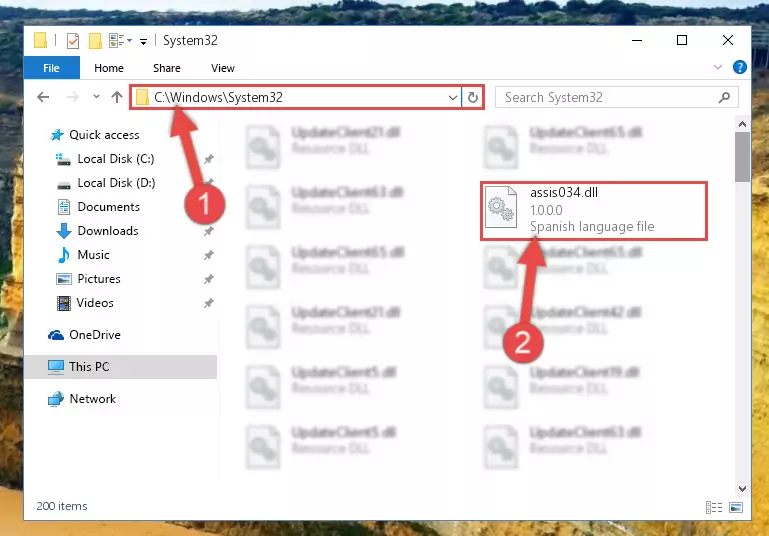
Task: Click the 200 items status text
Action: [62, 506]
